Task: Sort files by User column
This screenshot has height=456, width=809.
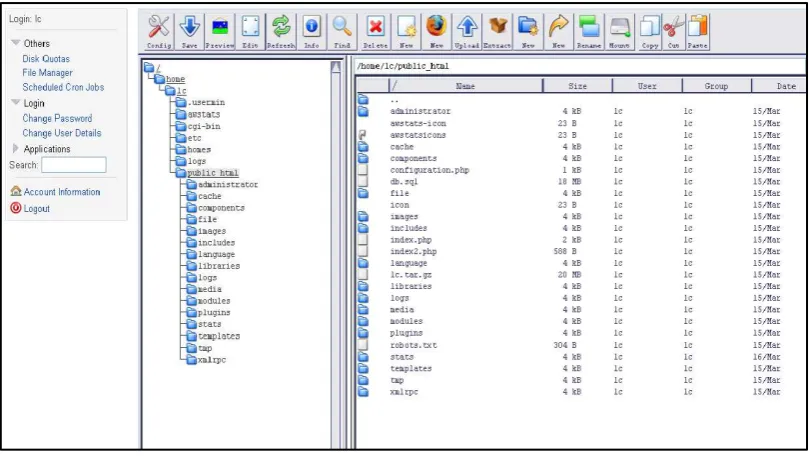Action: (x=647, y=86)
